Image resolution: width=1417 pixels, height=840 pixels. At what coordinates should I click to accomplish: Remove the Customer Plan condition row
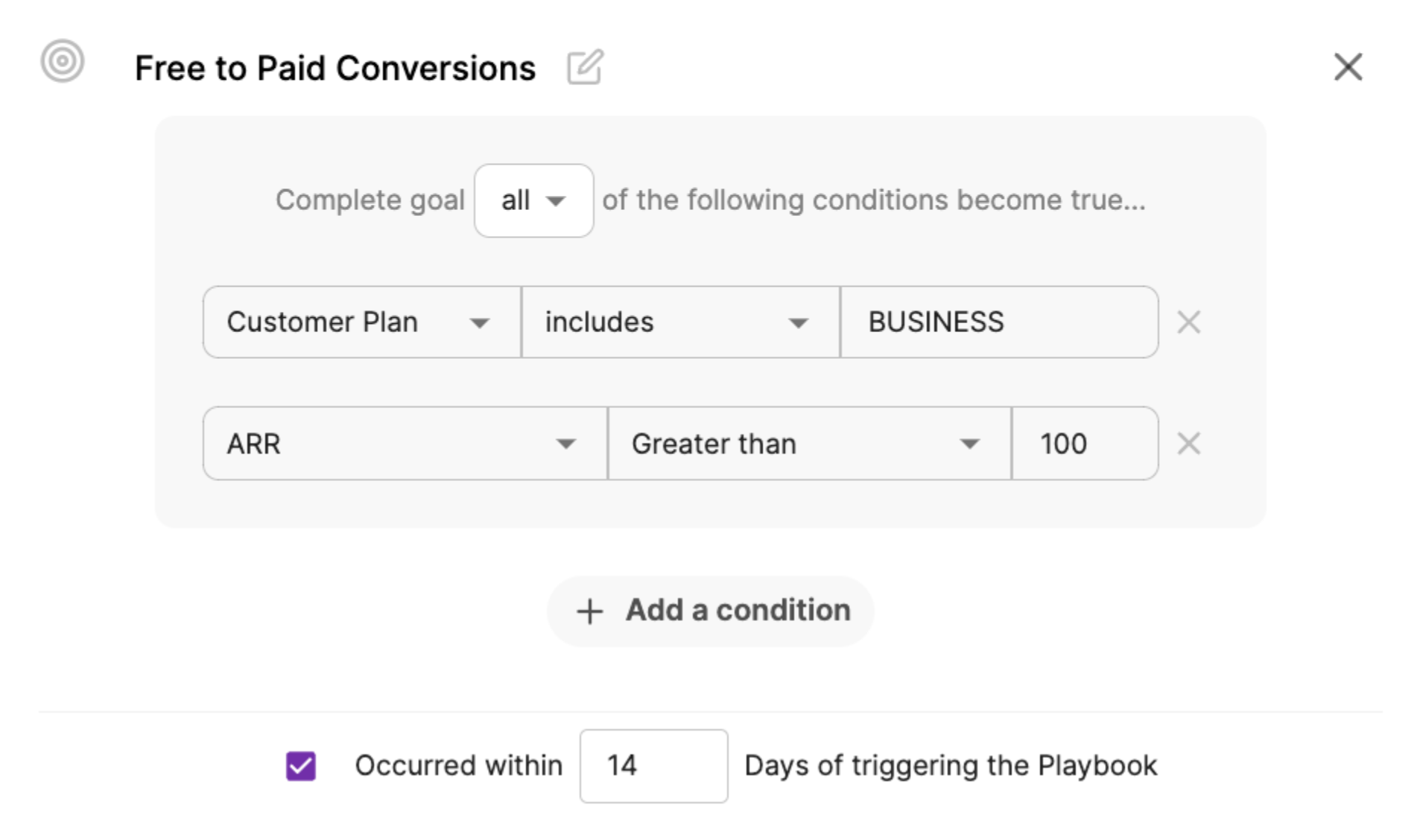(x=1188, y=322)
